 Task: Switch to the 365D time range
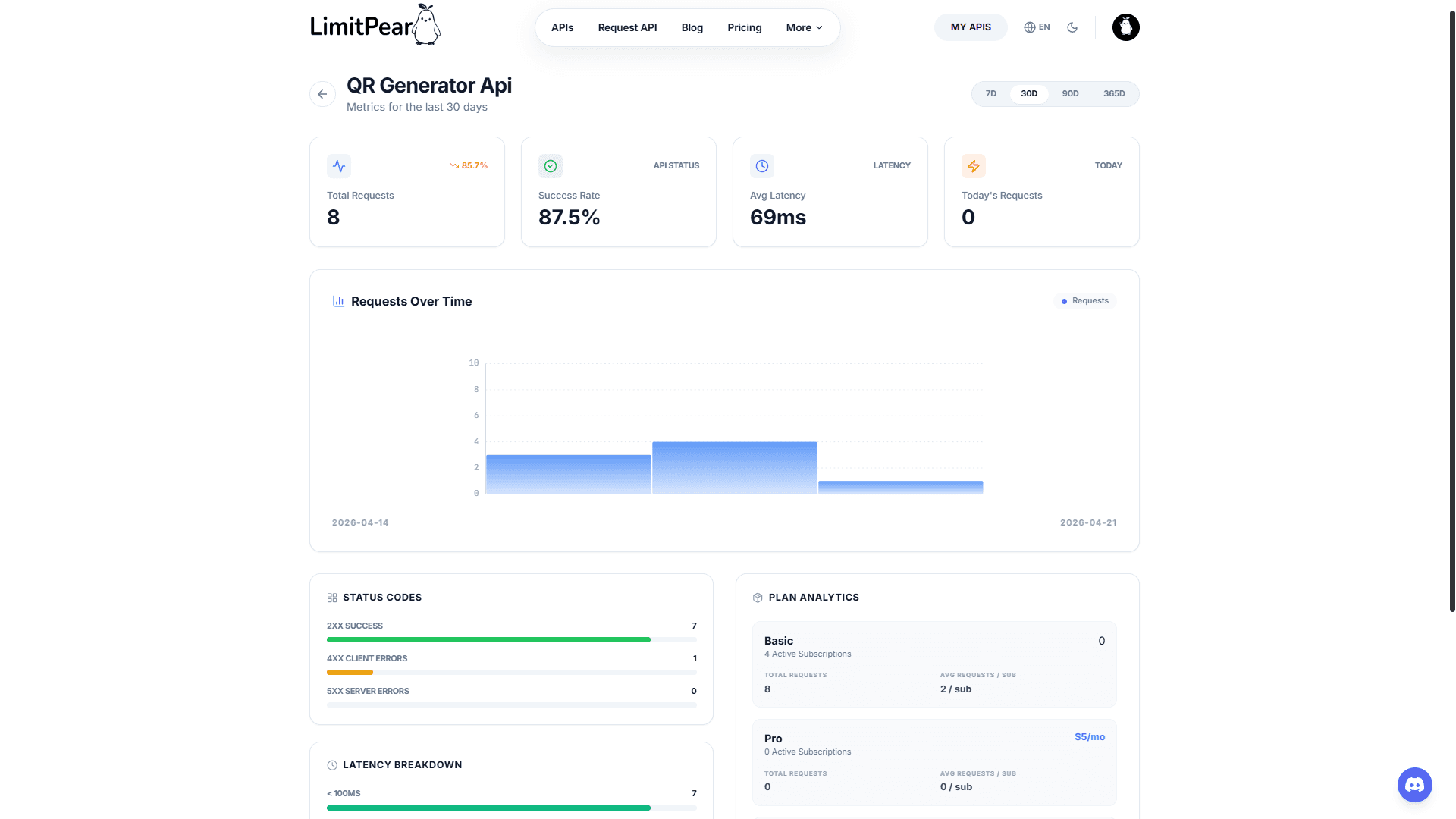[x=1114, y=94]
